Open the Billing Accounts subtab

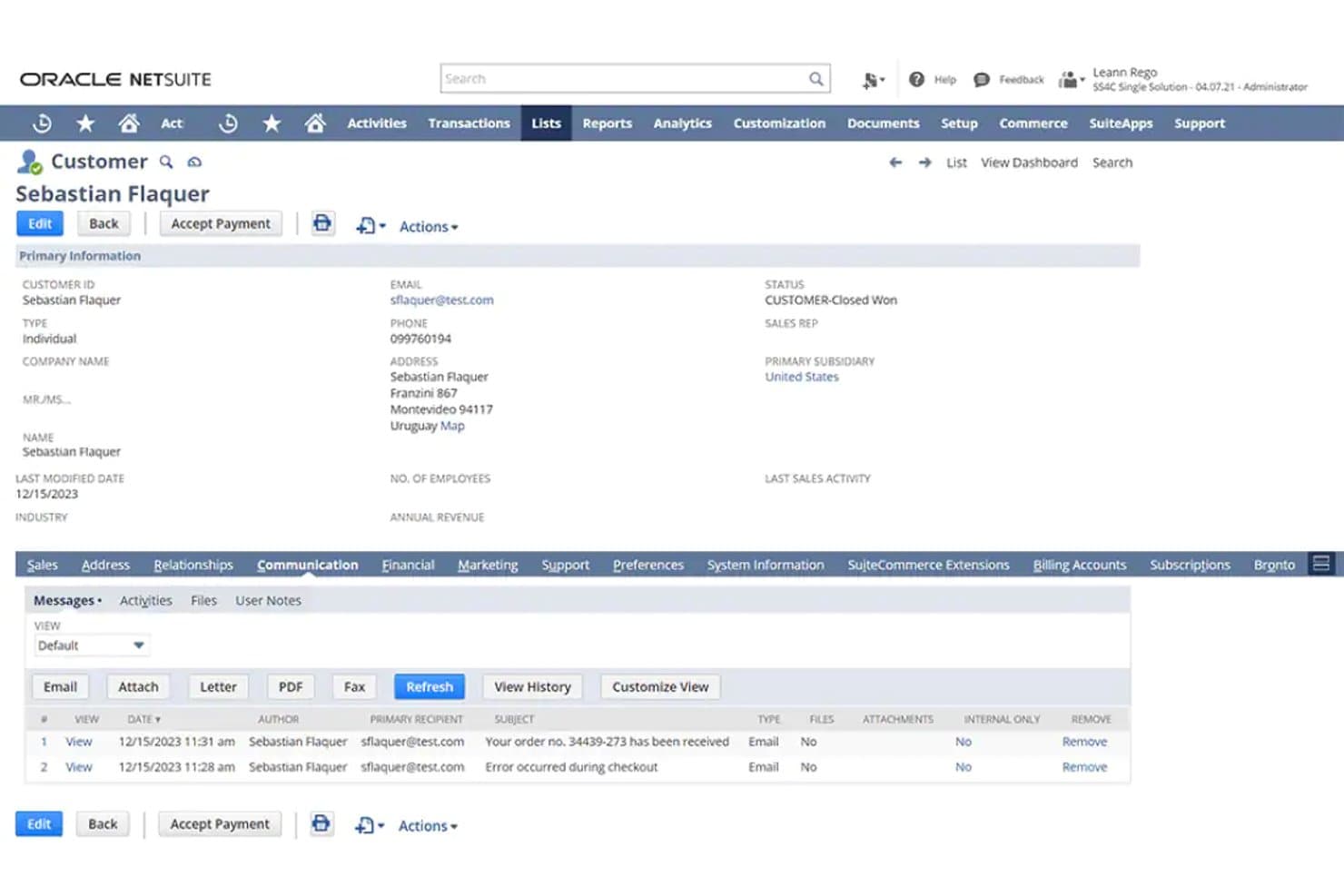1079,565
